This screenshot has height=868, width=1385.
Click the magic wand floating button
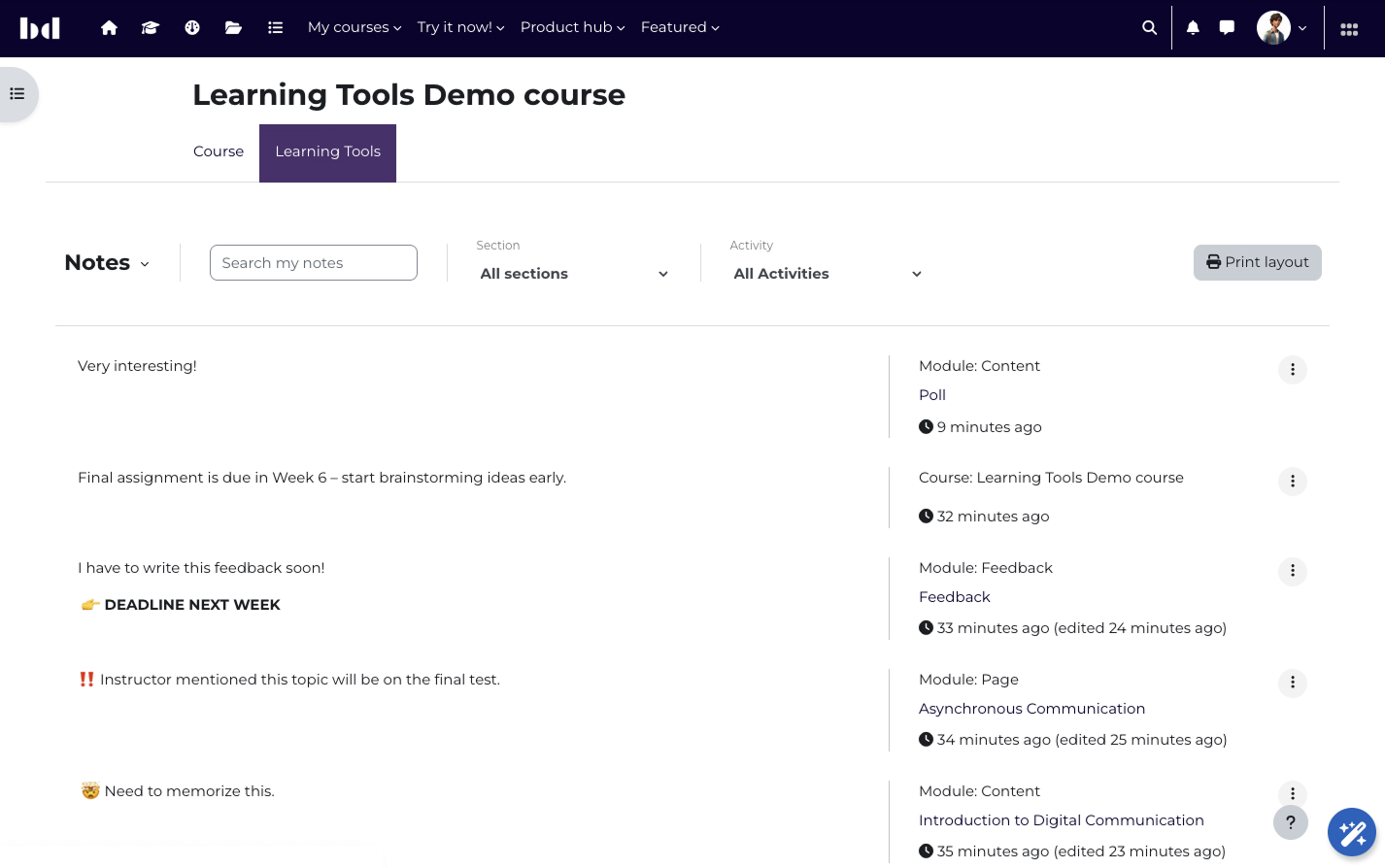(1352, 832)
